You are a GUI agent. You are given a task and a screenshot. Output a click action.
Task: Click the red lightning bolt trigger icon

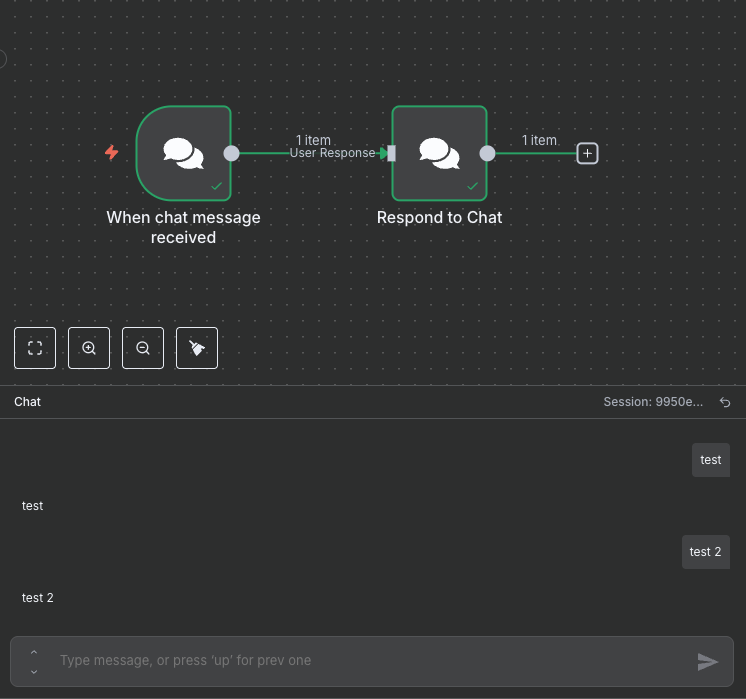[112, 153]
